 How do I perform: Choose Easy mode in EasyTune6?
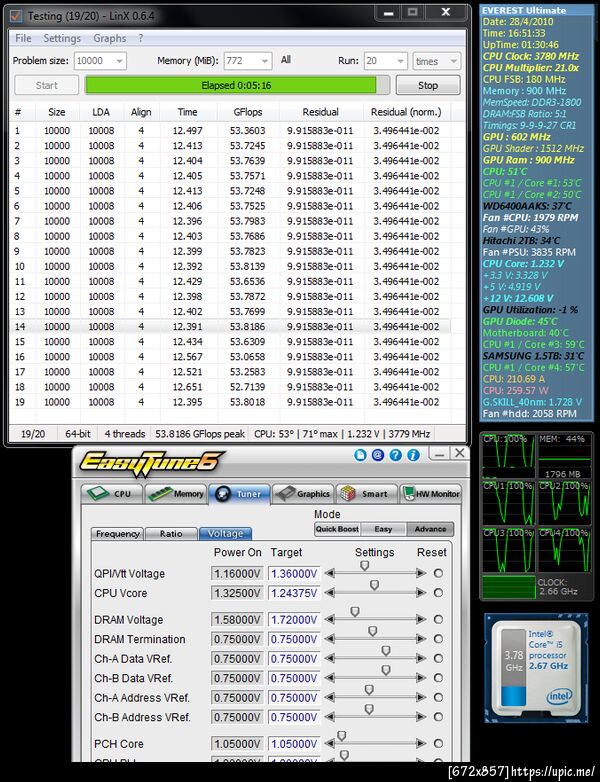tap(383, 529)
